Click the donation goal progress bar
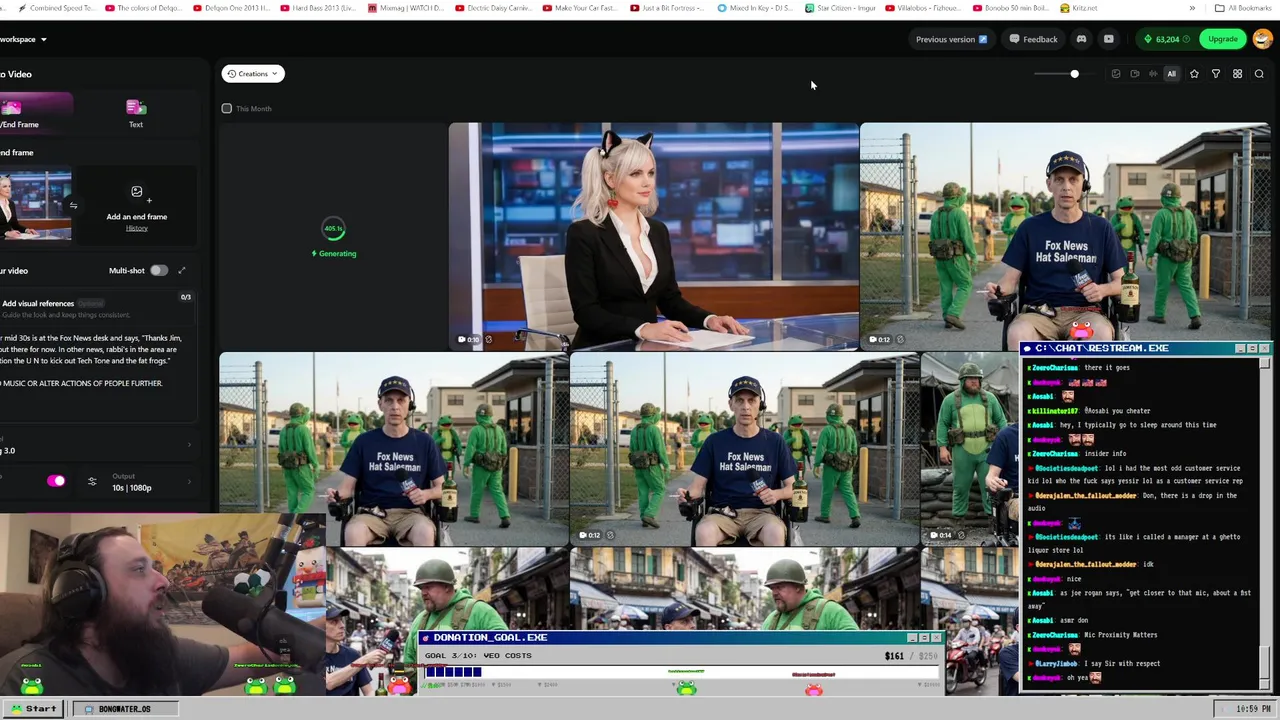 (684, 672)
